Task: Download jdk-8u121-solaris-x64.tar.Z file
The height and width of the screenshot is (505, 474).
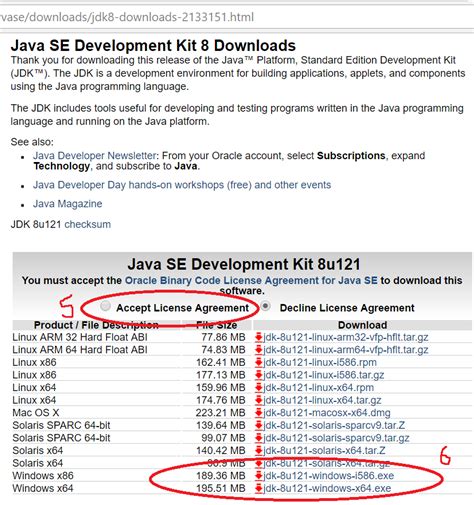Action: click(x=324, y=451)
